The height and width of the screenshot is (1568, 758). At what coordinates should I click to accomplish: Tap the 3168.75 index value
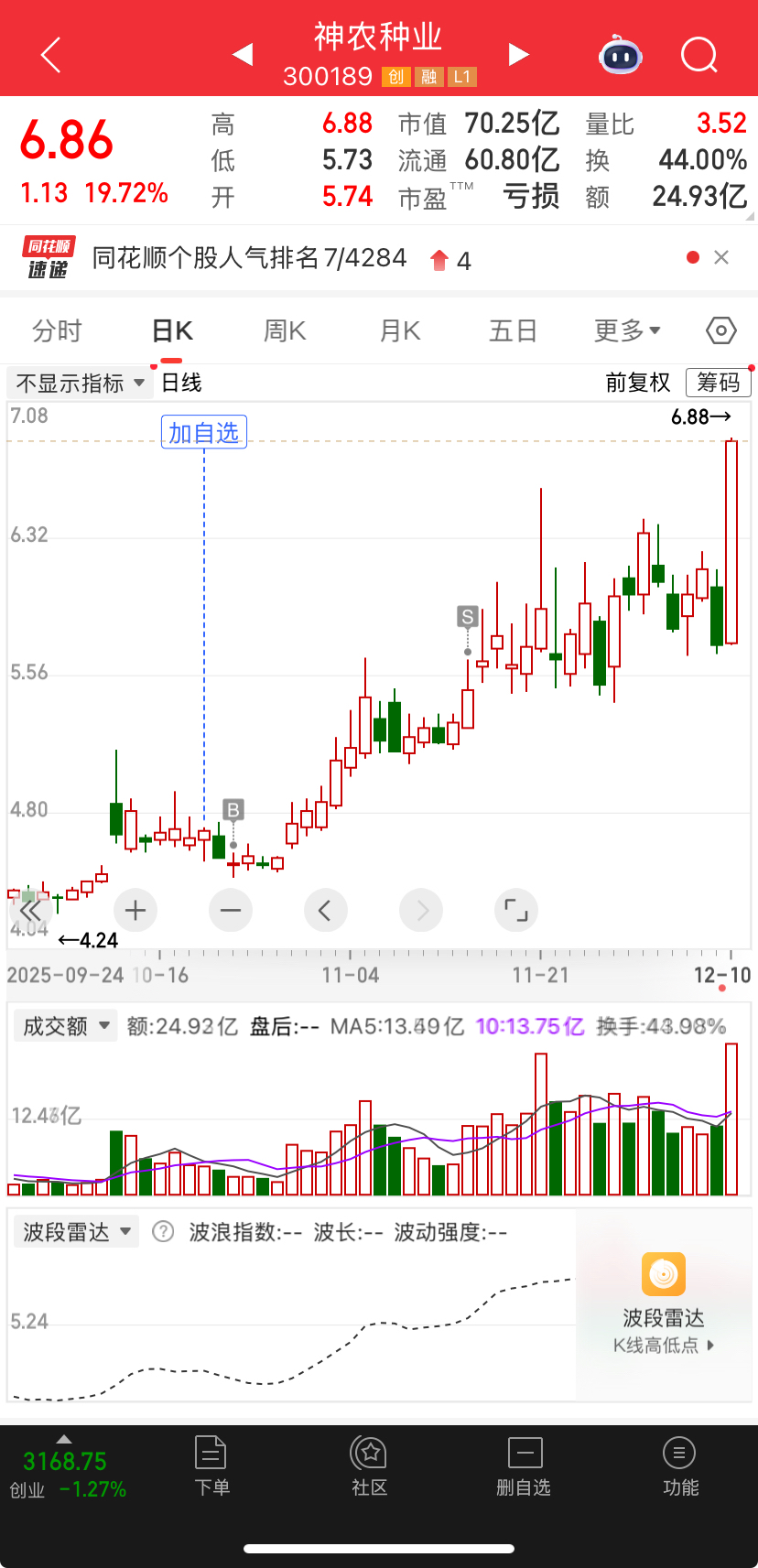64,1461
